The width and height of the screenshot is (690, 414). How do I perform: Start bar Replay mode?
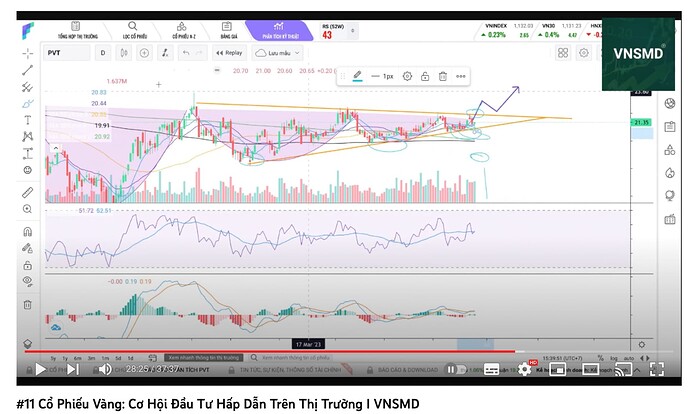click(229, 53)
